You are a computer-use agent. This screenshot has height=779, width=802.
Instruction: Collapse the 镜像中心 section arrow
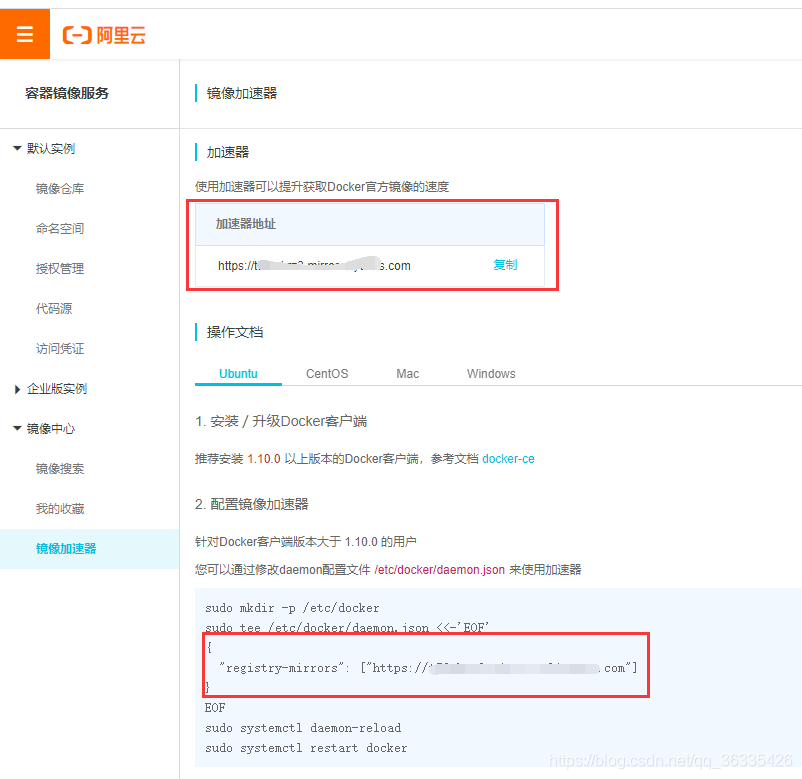pos(17,429)
